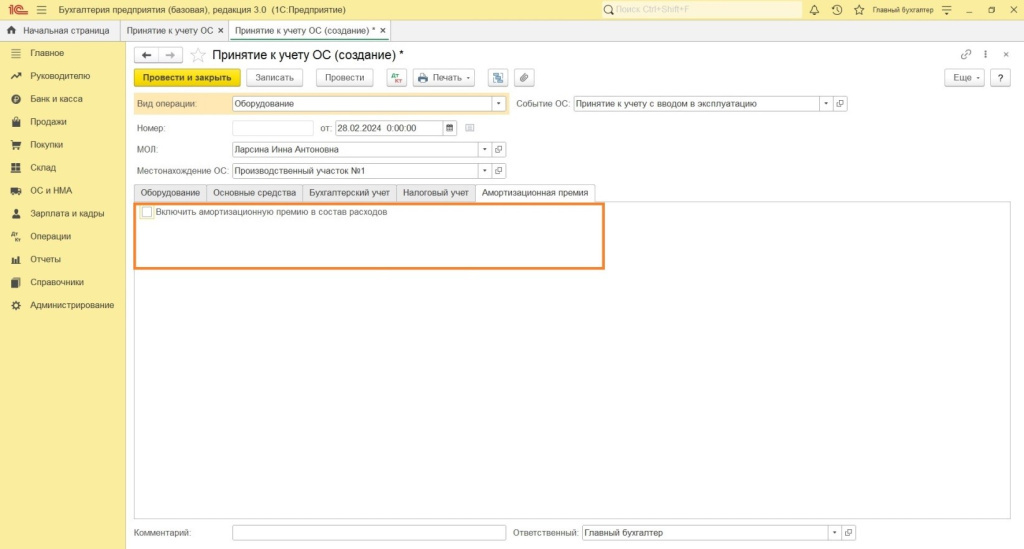Switch to the Бухгалтерский учет tab
The width and height of the screenshot is (1024, 549).
(349, 192)
